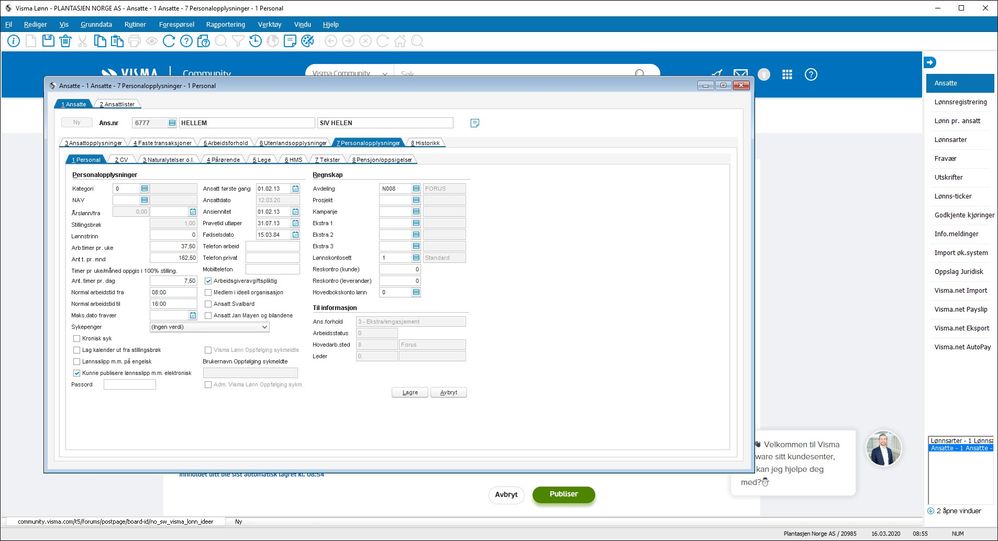Open the 8 Pensjon/oppsigelser sub-tab
Image resolution: width=998 pixels, height=541 pixels.
pyautogui.click(x=382, y=159)
